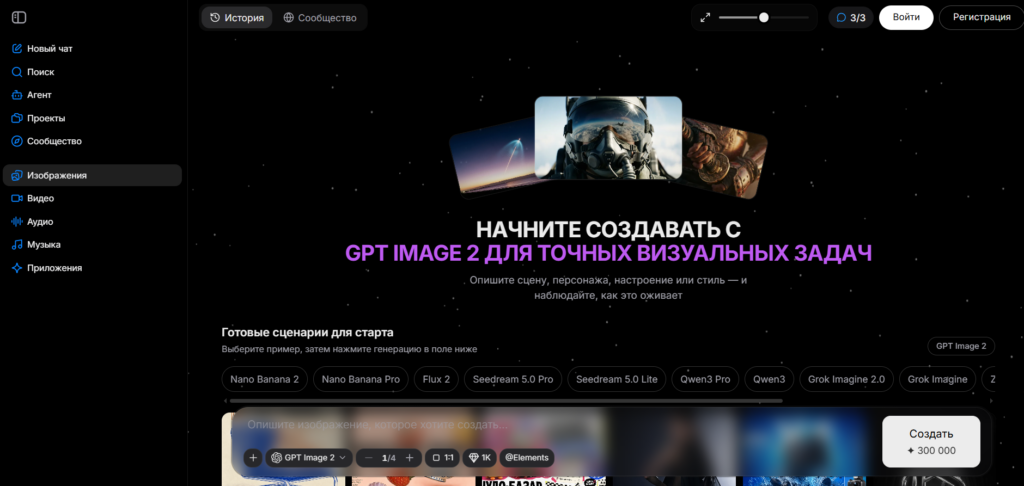The width and height of the screenshot is (1024, 486).
Task: Click the model chips horizontal scrollbar
Action: (505, 400)
